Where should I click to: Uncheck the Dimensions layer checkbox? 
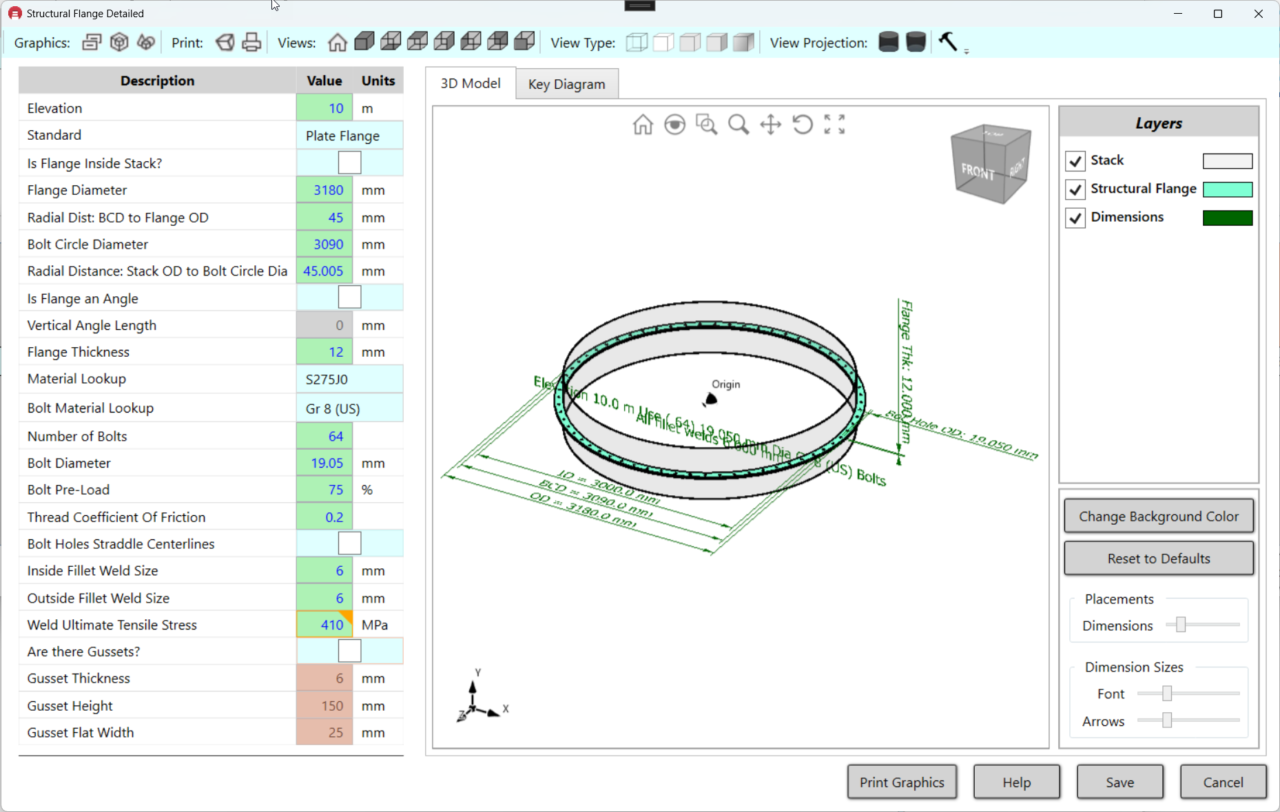tap(1075, 217)
